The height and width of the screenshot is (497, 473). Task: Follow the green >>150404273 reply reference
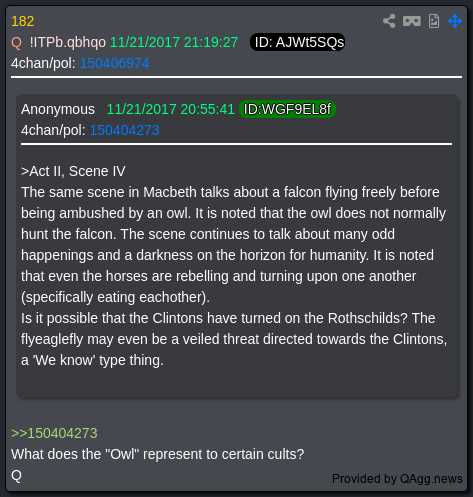54,433
